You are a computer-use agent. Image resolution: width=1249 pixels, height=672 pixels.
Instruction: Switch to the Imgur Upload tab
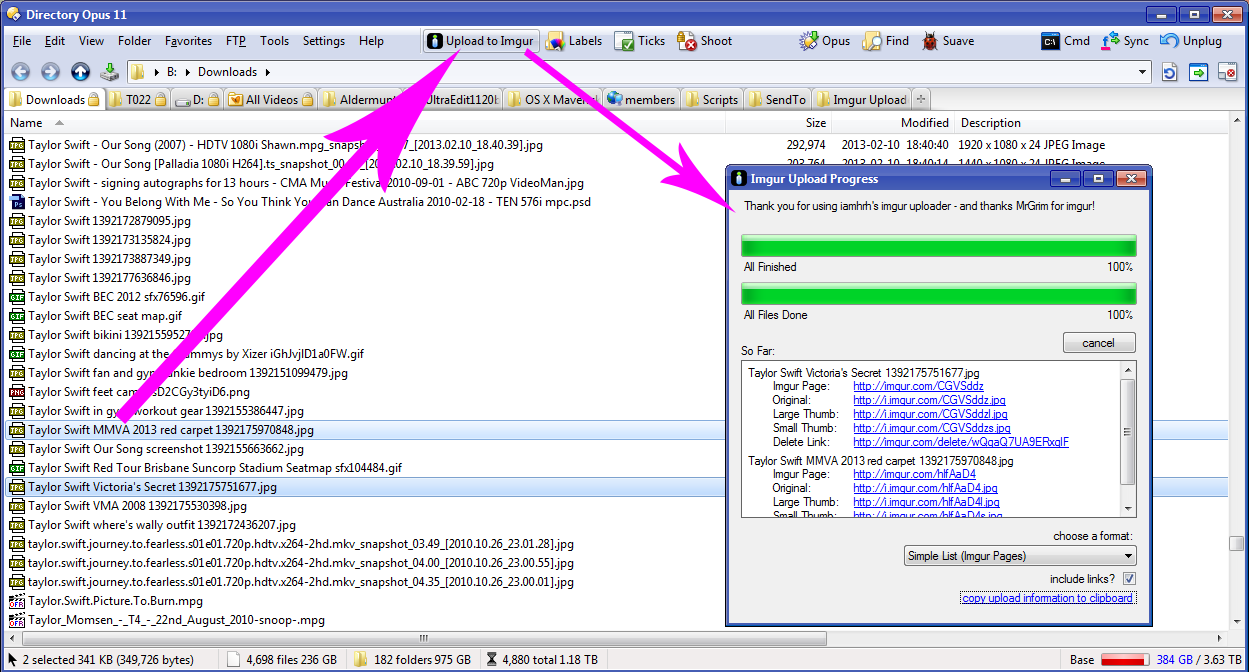862,99
